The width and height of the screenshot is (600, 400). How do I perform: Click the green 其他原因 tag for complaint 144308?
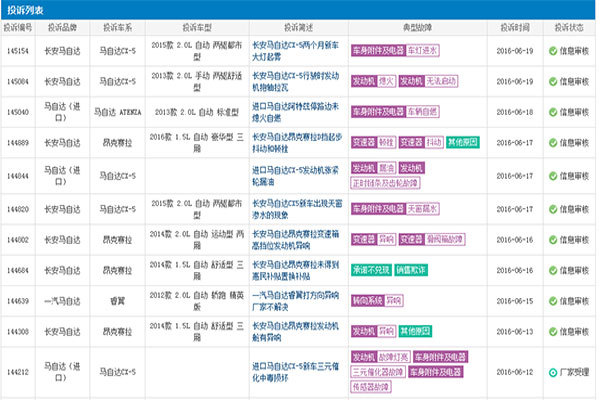pyautogui.click(x=415, y=331)
